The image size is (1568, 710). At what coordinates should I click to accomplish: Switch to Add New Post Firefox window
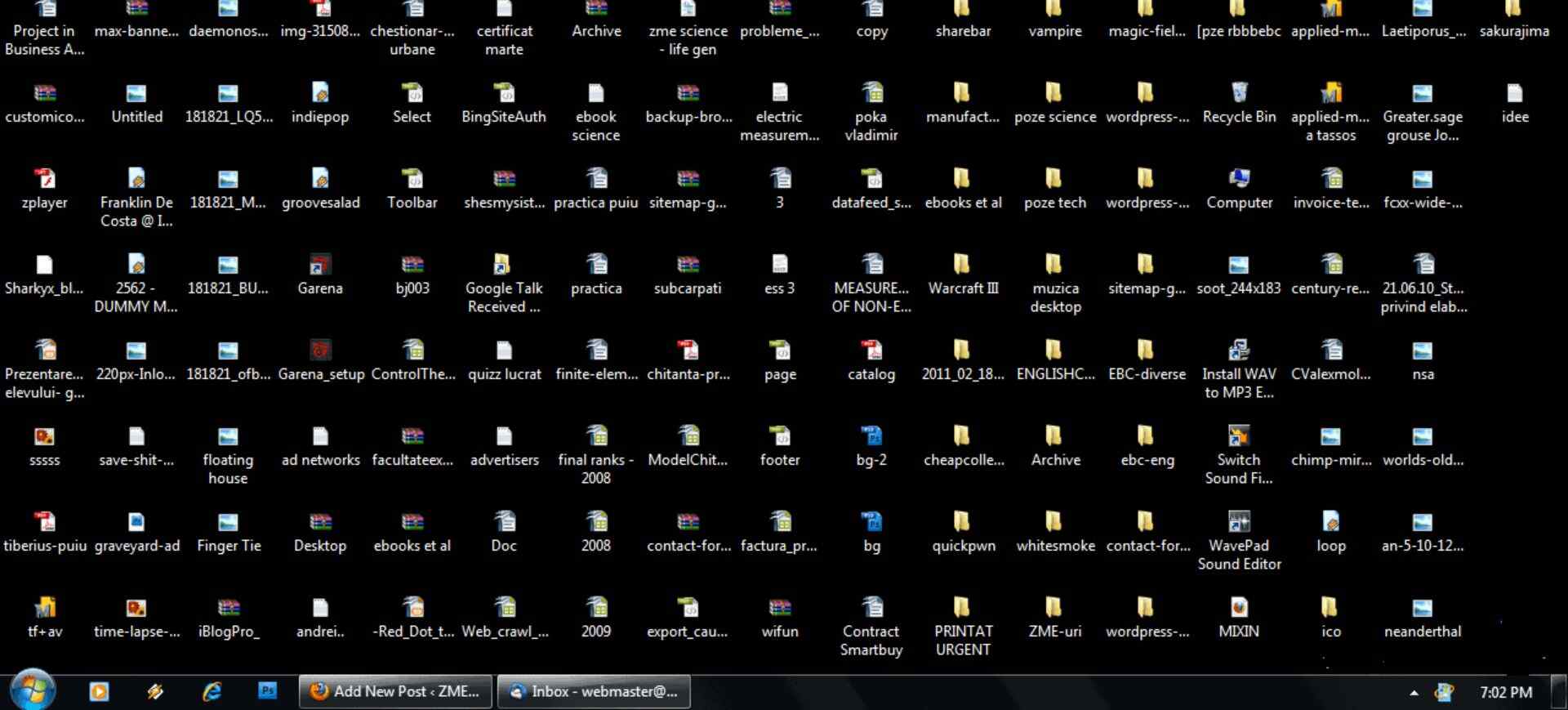(x=396, y=691)
